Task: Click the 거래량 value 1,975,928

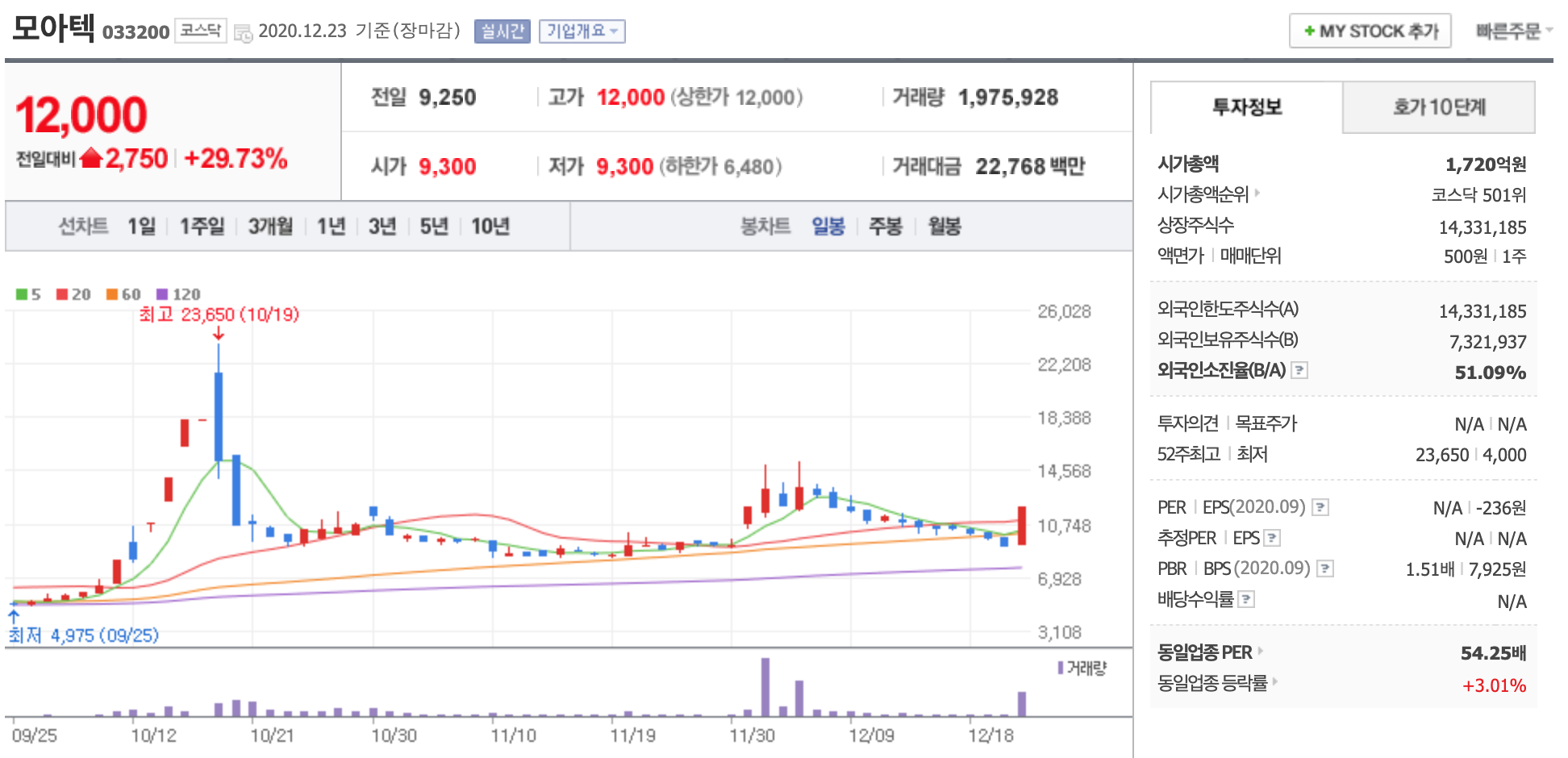Action: point(1008,98)
